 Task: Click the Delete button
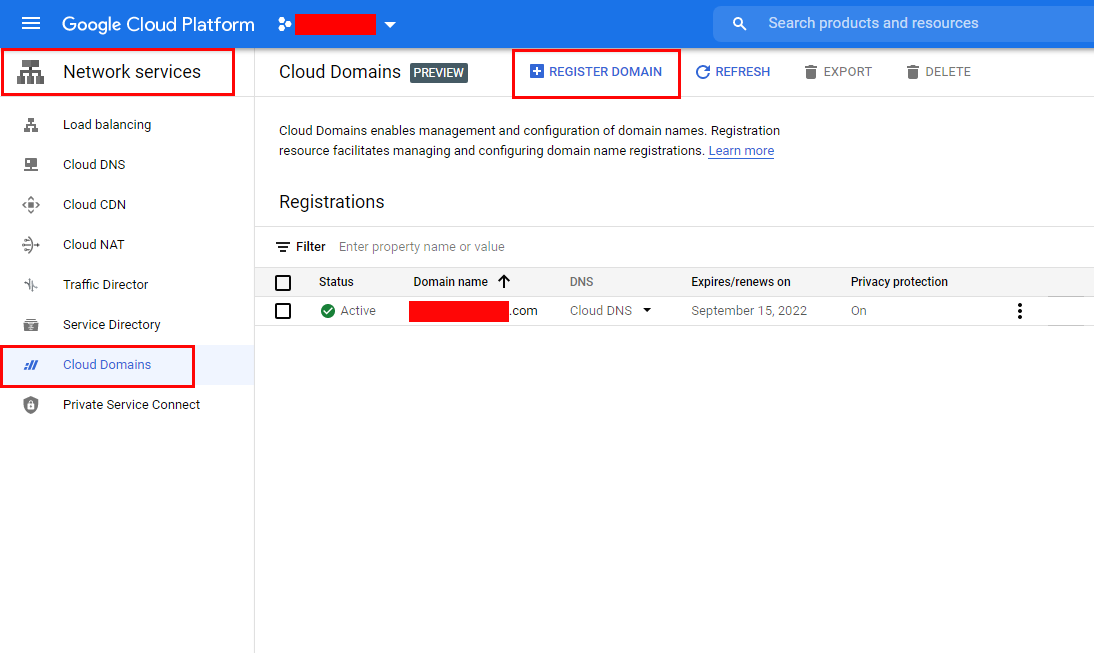click(938, 72)
